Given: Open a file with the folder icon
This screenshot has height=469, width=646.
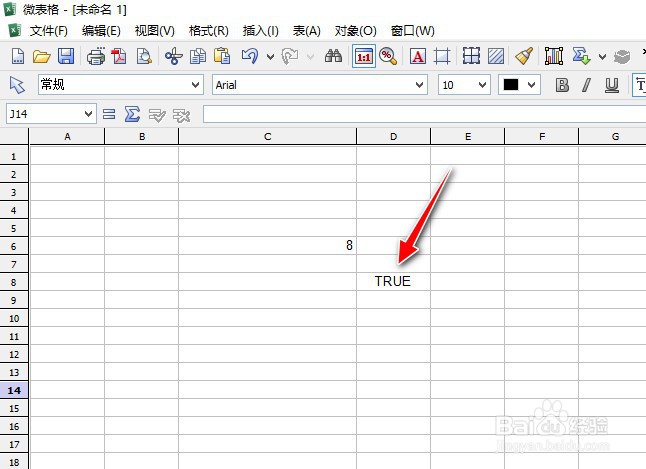Looking at the screenshot, I should 42,56.
